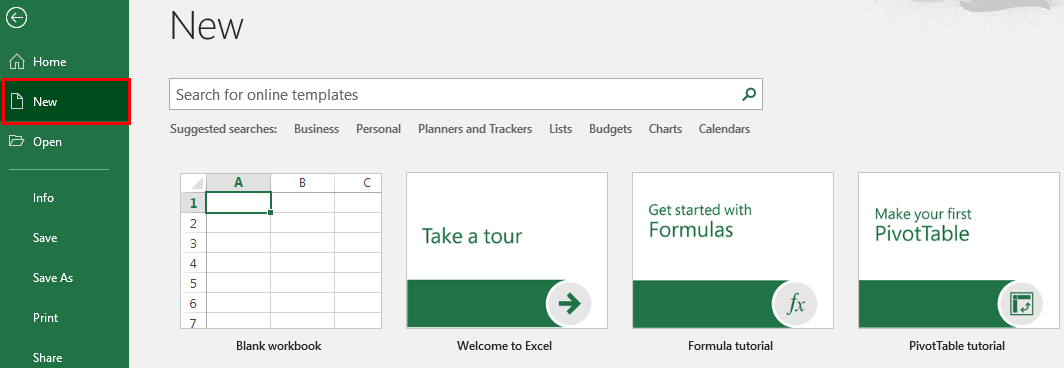Click the back arrow icon
This screenshot has height=368, width=1064.
(16, 18)
